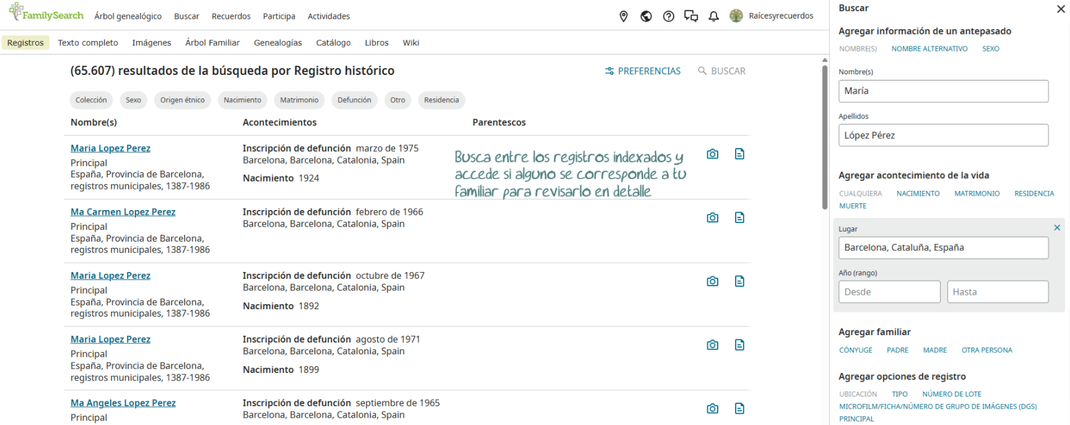Remove the Lugar event filter with X

[1057, 228]
